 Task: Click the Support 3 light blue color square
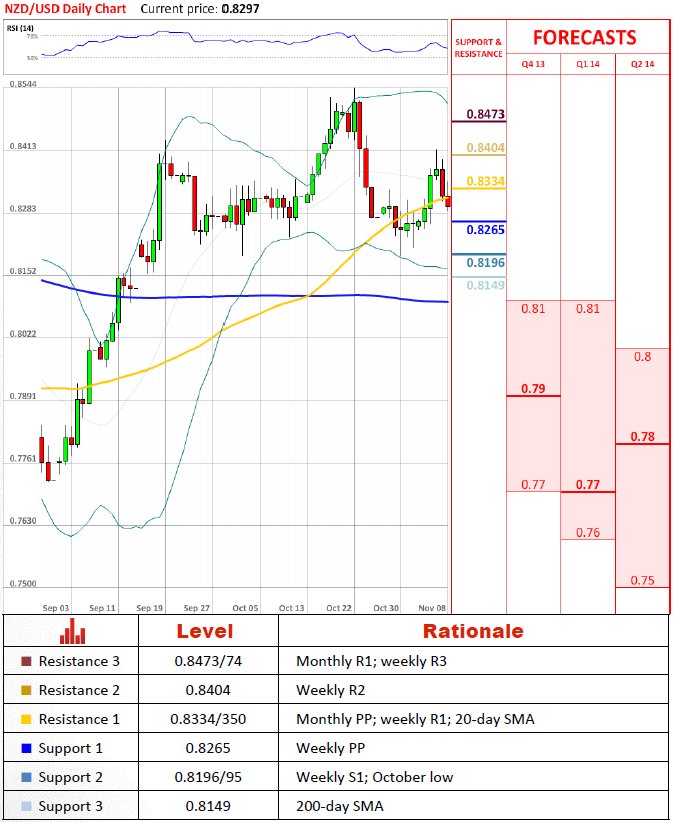coord(26,806)
